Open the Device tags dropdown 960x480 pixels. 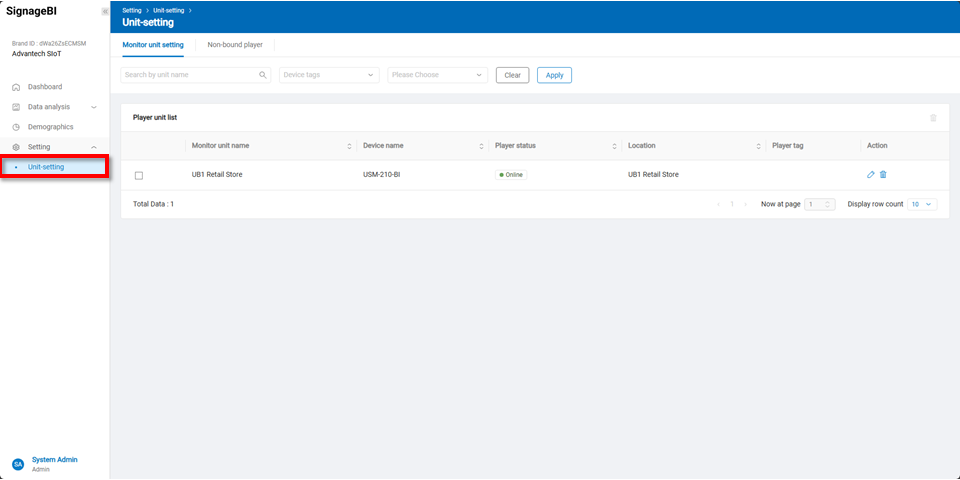coord(328,75)
